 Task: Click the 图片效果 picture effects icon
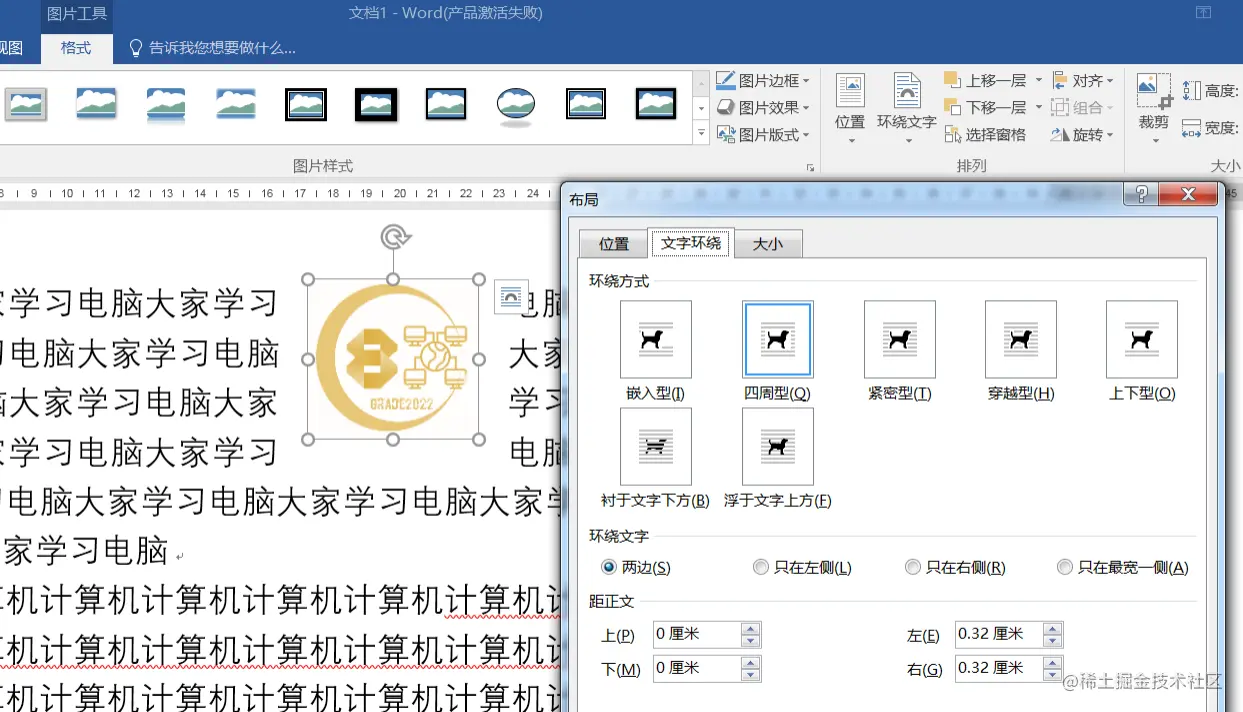(727, 107)
